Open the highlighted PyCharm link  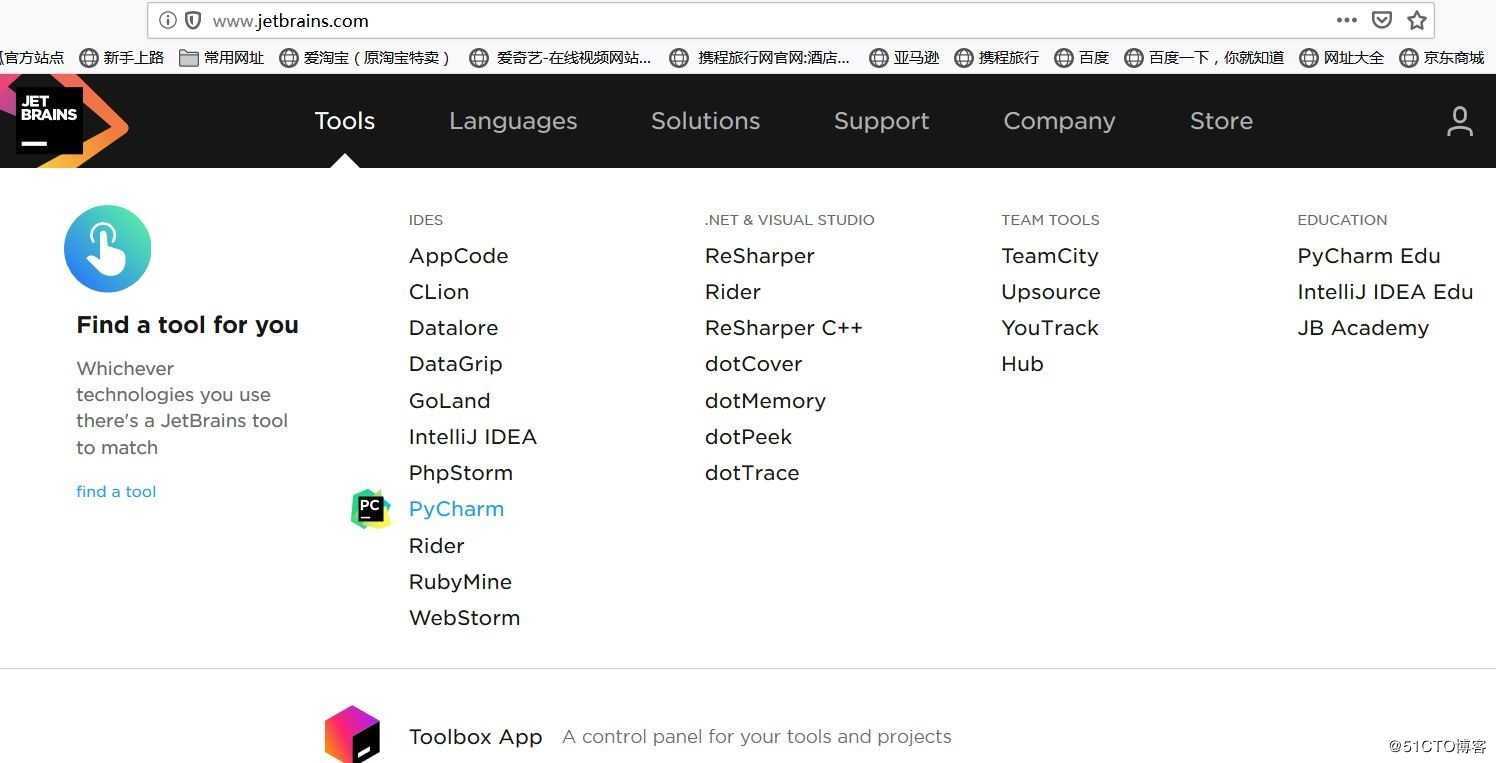[x=456, y=509]
